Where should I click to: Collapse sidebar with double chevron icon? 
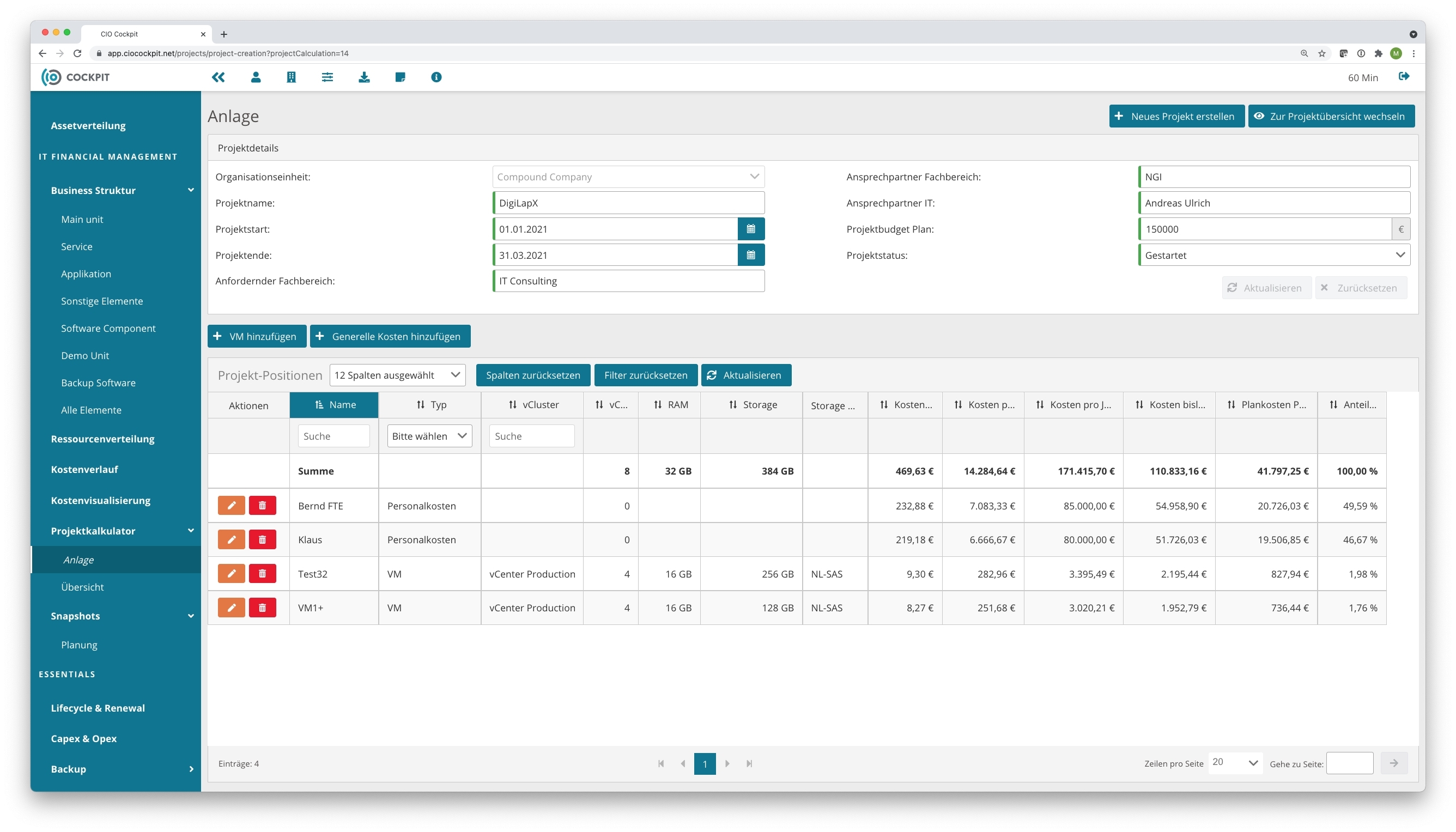pos(219,77)
